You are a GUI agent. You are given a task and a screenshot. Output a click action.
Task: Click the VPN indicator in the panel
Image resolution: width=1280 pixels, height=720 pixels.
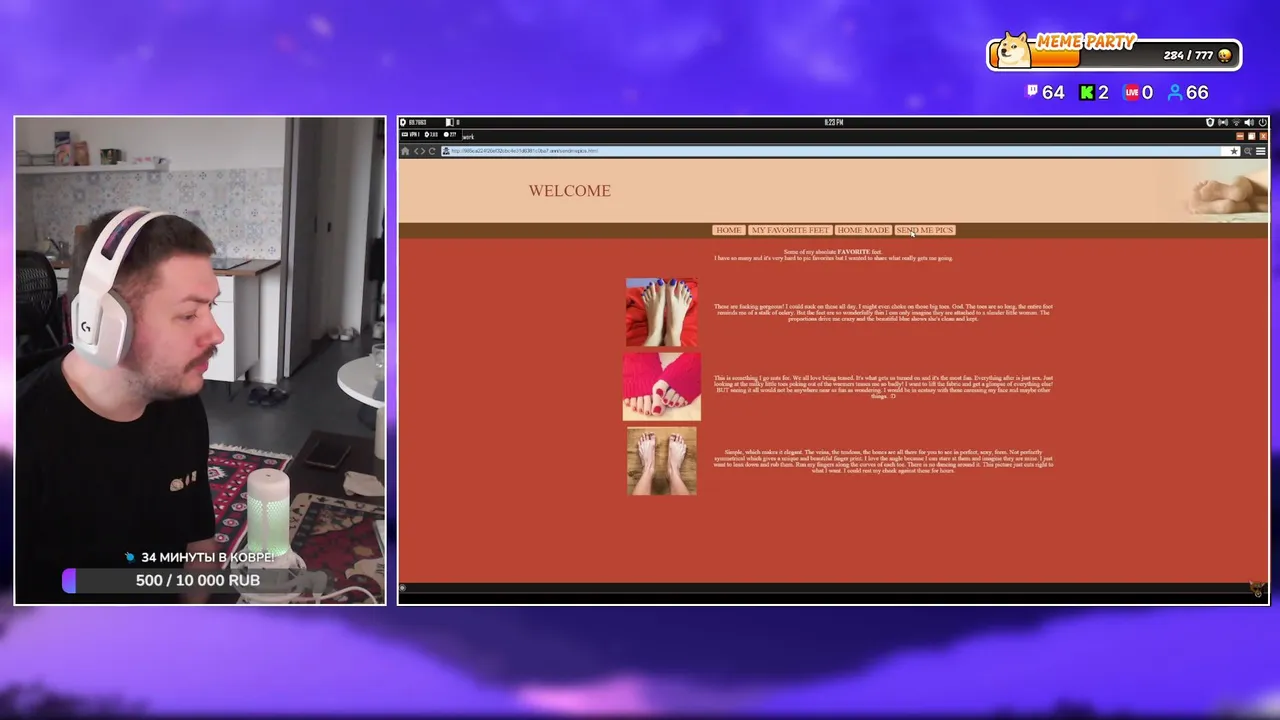pos(410,135)
